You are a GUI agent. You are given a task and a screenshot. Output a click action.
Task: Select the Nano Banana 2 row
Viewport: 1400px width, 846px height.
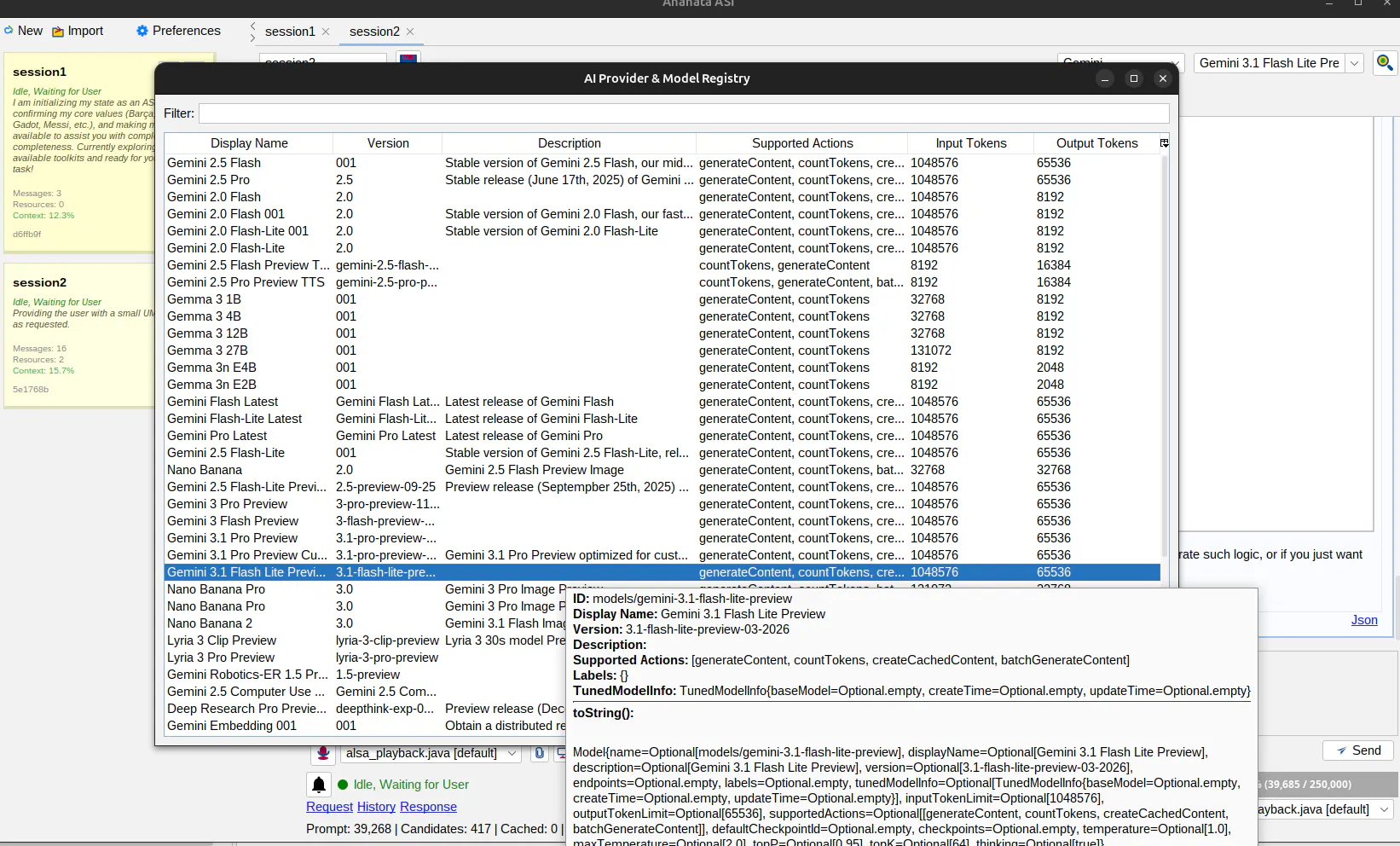(365, 623)
